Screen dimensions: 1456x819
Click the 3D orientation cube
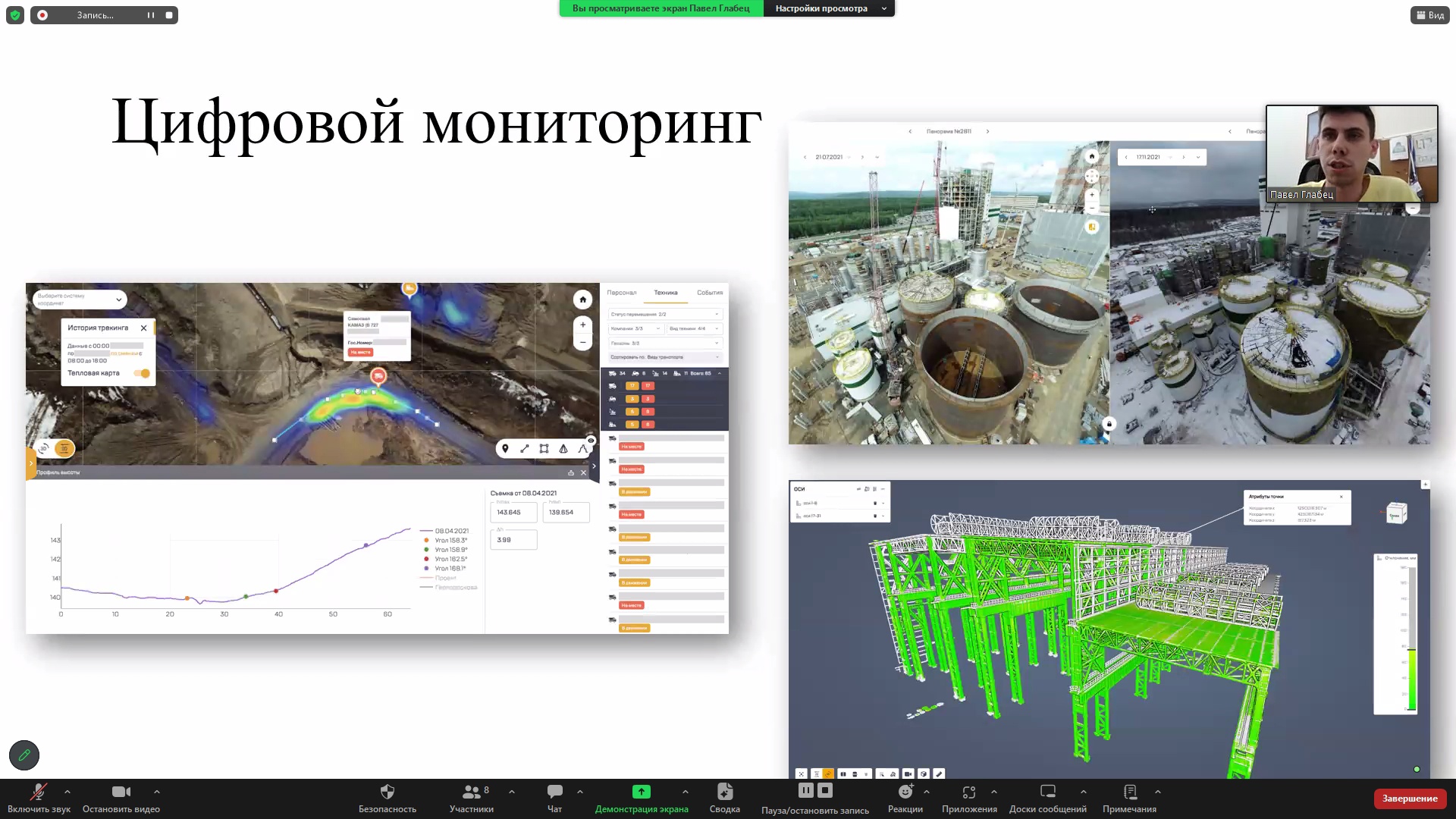pyautogui.click(x=1396, y=513)
